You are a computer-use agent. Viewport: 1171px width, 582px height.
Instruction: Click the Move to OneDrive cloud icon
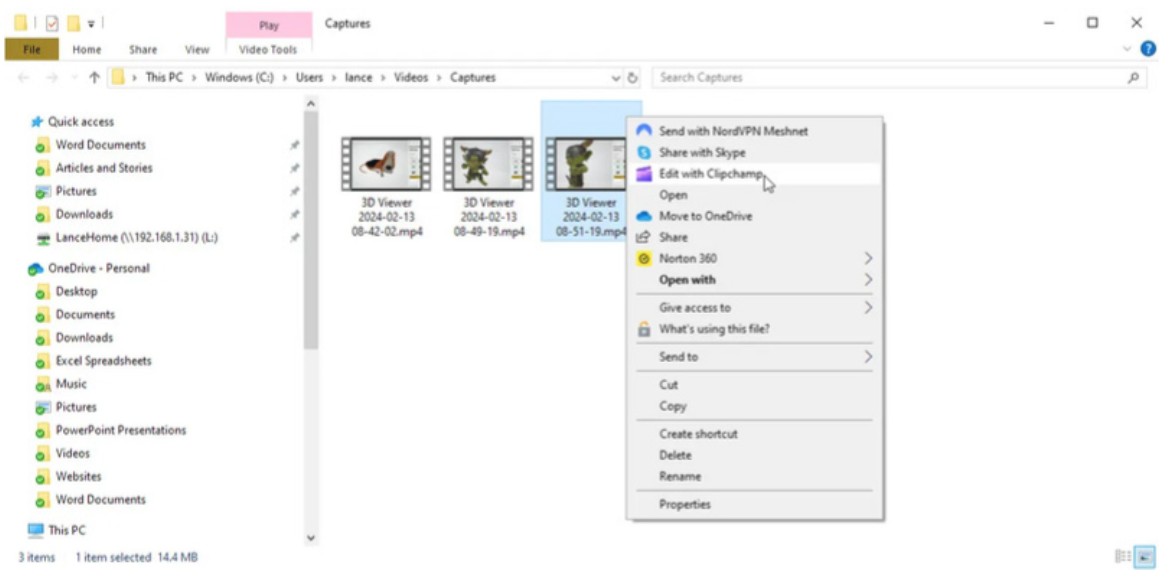point(644,216)
